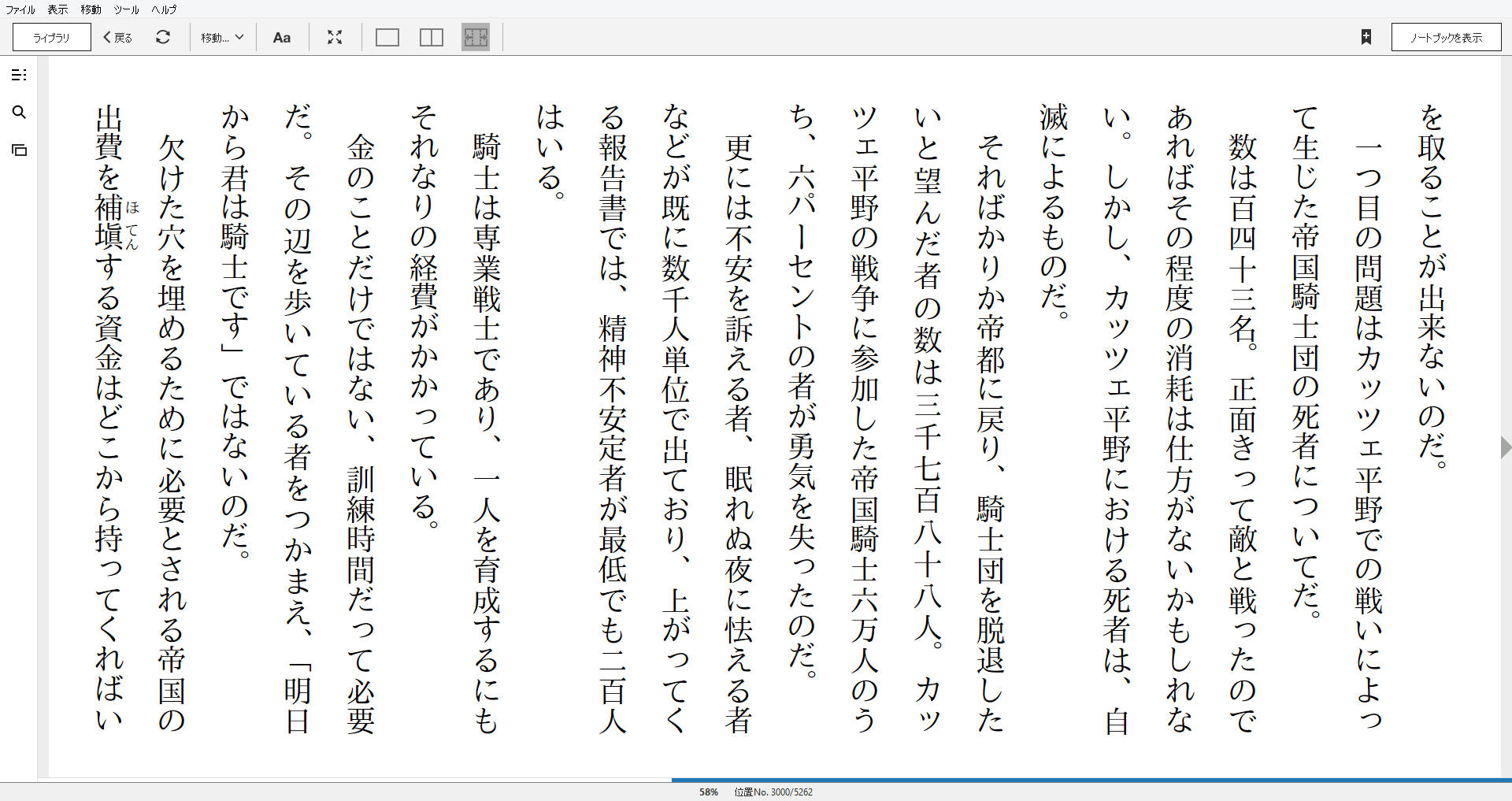Select two-column page layout
The image size is (1512, 801).
click(432, 37)
